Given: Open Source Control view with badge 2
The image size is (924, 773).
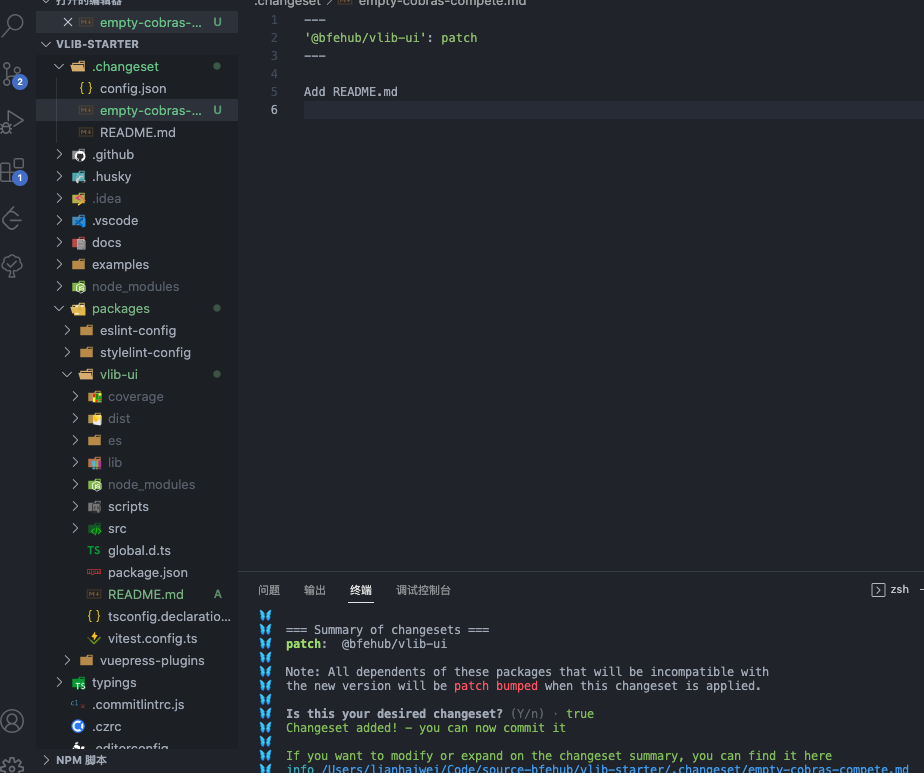Looking at the screenshot, I should 13,75.
